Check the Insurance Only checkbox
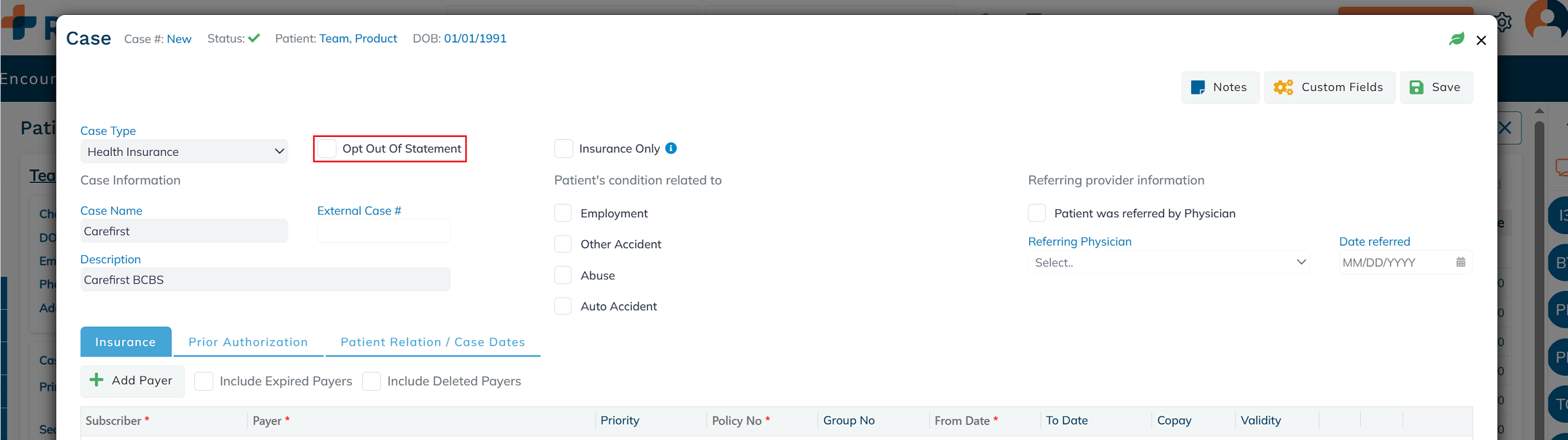 pos(563,148)
